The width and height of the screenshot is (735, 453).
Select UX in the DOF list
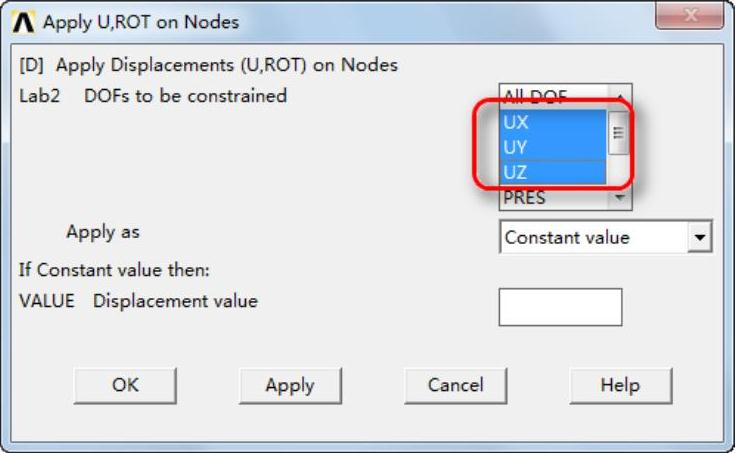(553, 123)
